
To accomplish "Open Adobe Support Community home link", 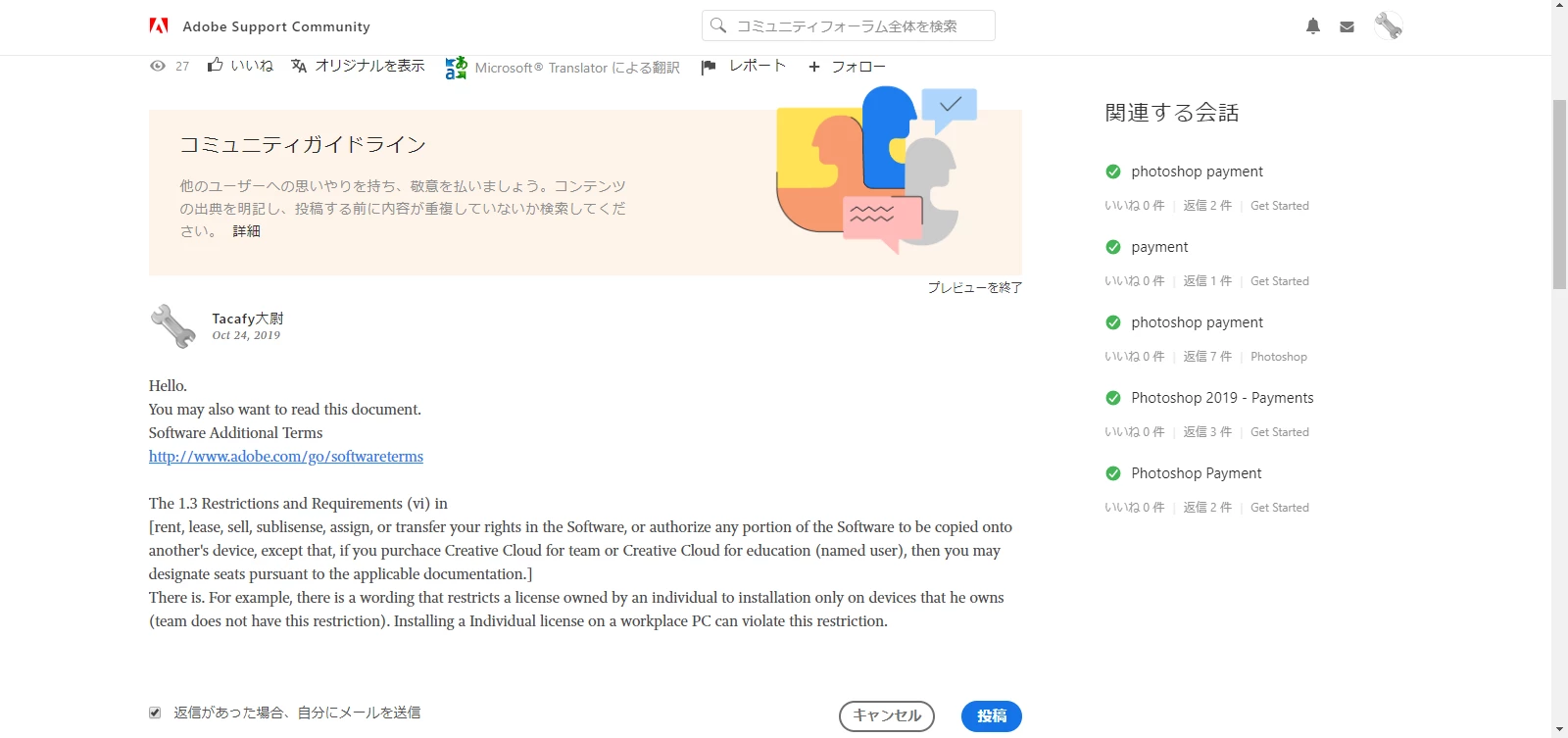I will 276,26.
